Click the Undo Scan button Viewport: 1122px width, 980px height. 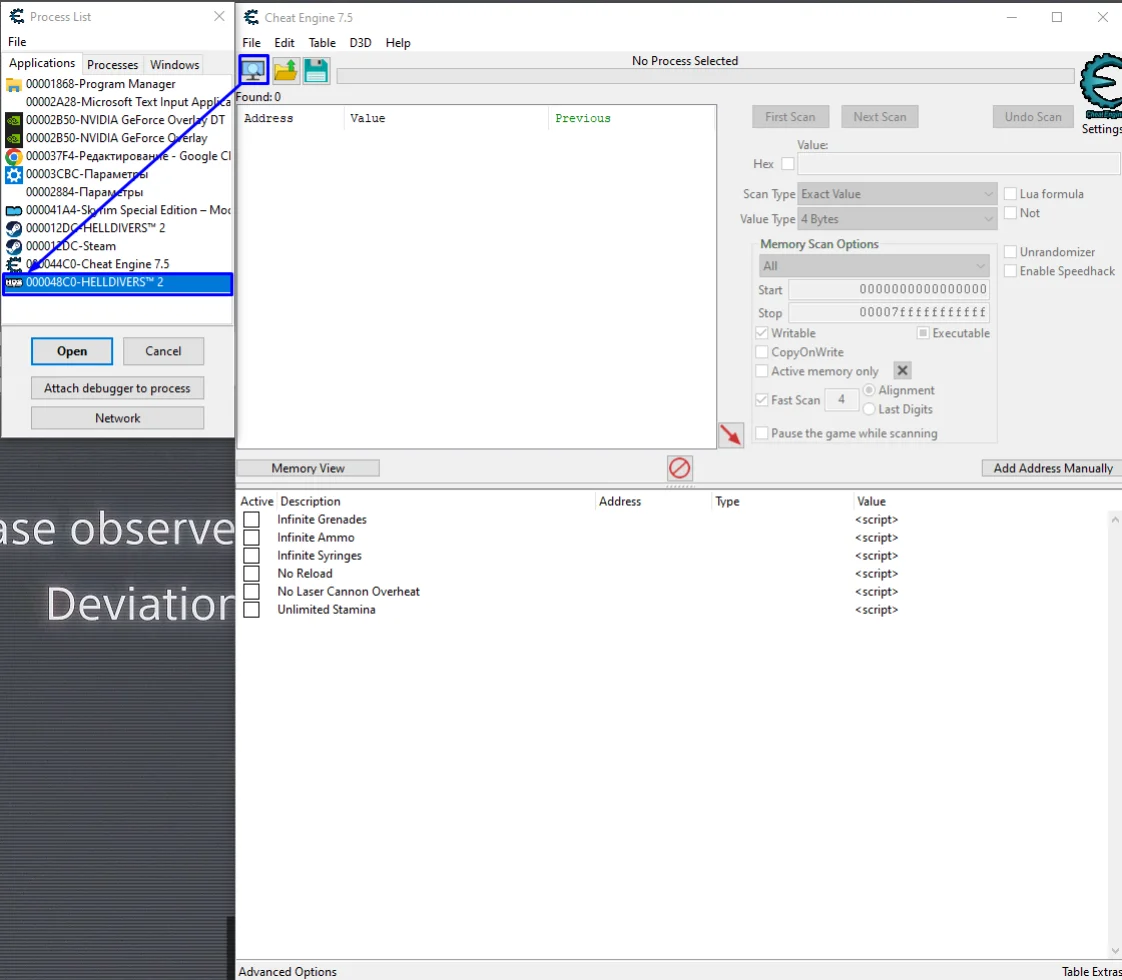click(x=1033, y=117)
